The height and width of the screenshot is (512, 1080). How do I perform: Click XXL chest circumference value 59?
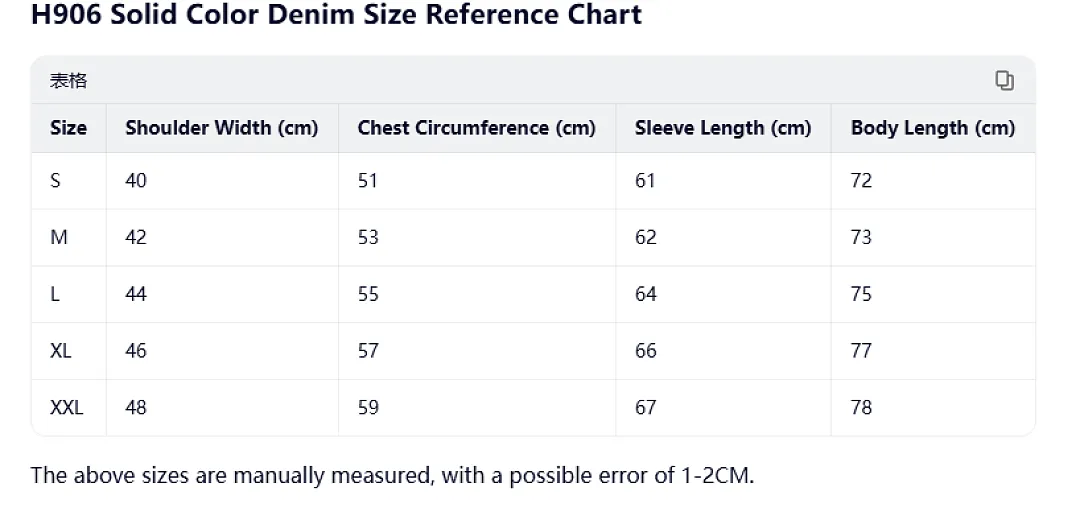(368, 408)
